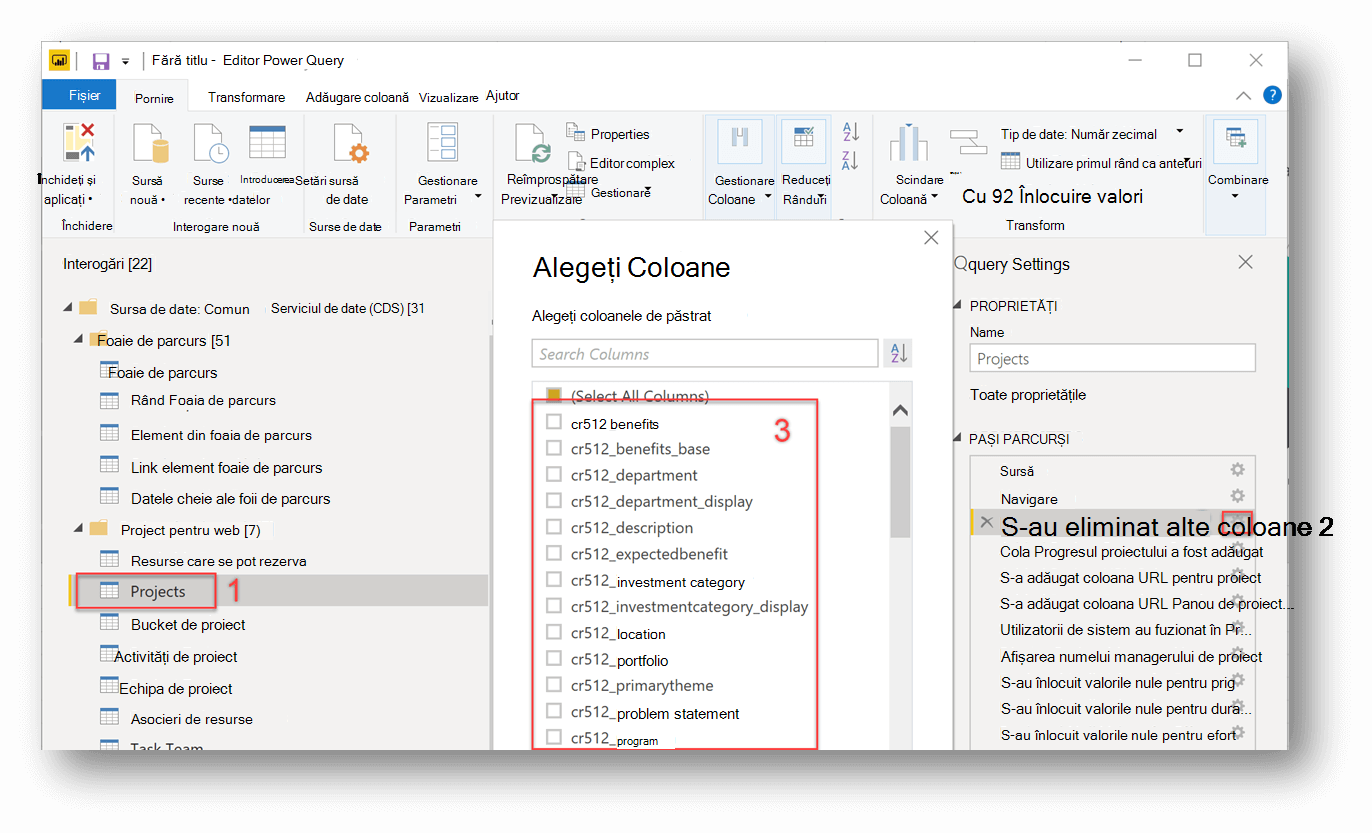Click the Reîmprospătare Previzualizare icon
Image resolution: width=1372 pixels, height=833 pixels.
tap(533, 144)
